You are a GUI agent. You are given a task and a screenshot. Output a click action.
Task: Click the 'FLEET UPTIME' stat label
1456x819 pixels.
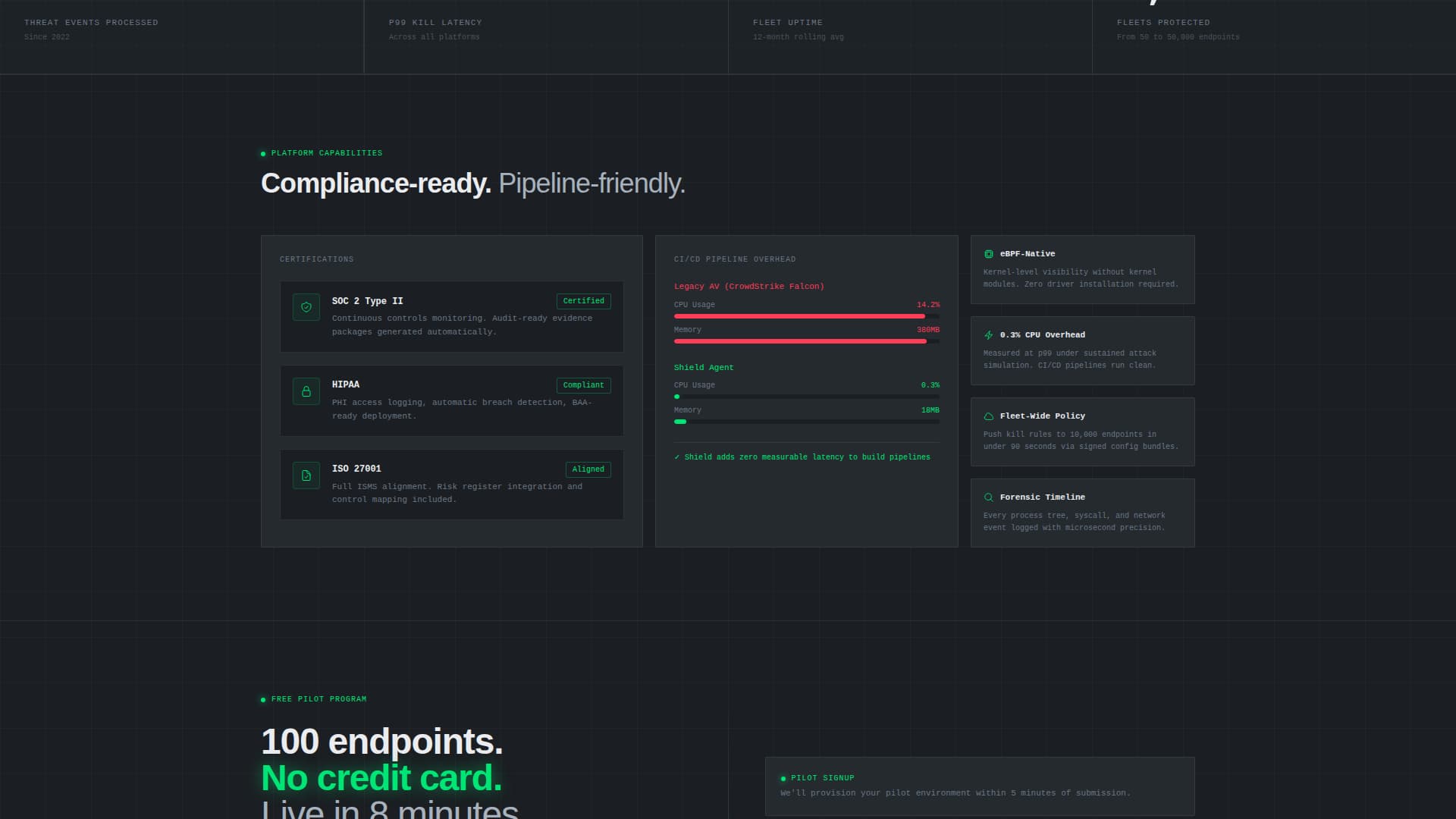(788, 23)
